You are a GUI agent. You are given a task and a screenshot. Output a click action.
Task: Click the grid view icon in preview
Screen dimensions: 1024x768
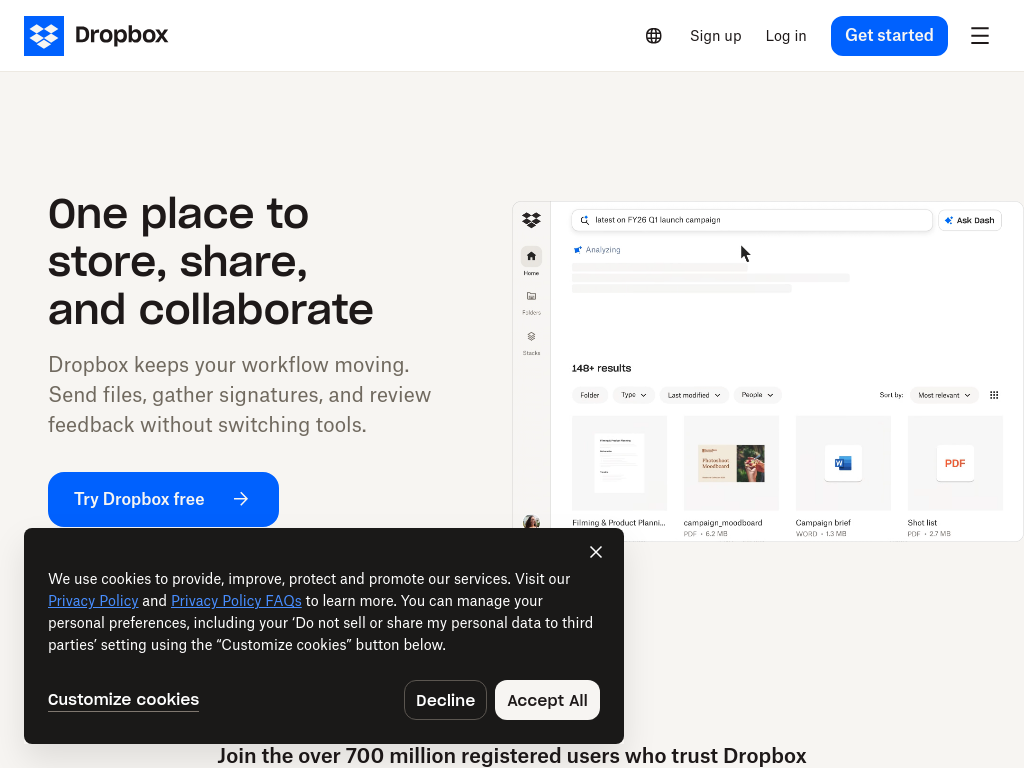(x=994, y=395)
